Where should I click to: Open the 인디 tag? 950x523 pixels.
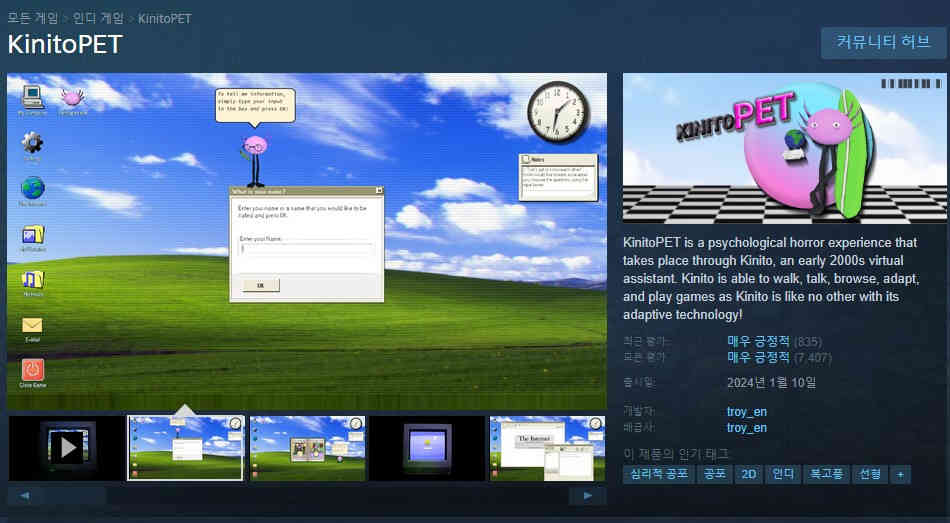[783, 474]
